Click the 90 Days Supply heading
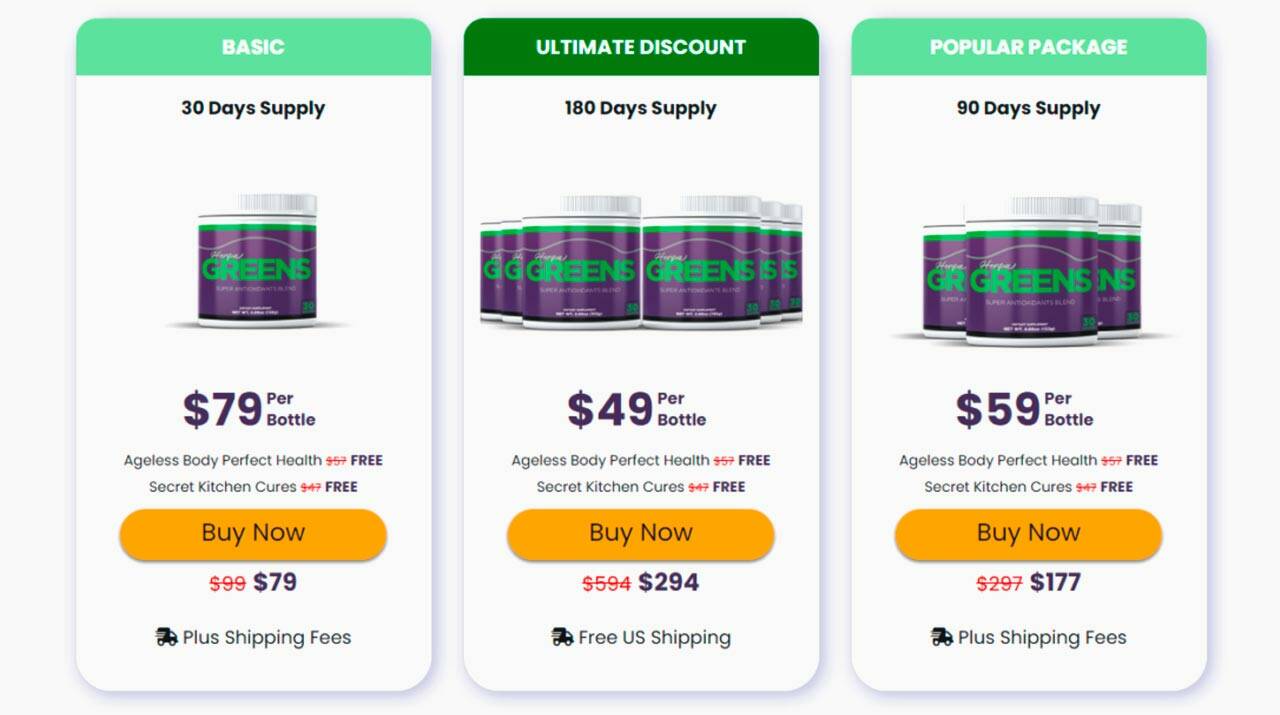 tap(1028, 108)
